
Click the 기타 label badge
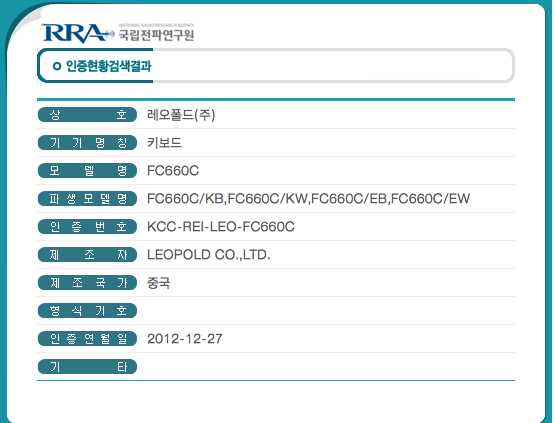pyautogui.click(x=87, y=367)
